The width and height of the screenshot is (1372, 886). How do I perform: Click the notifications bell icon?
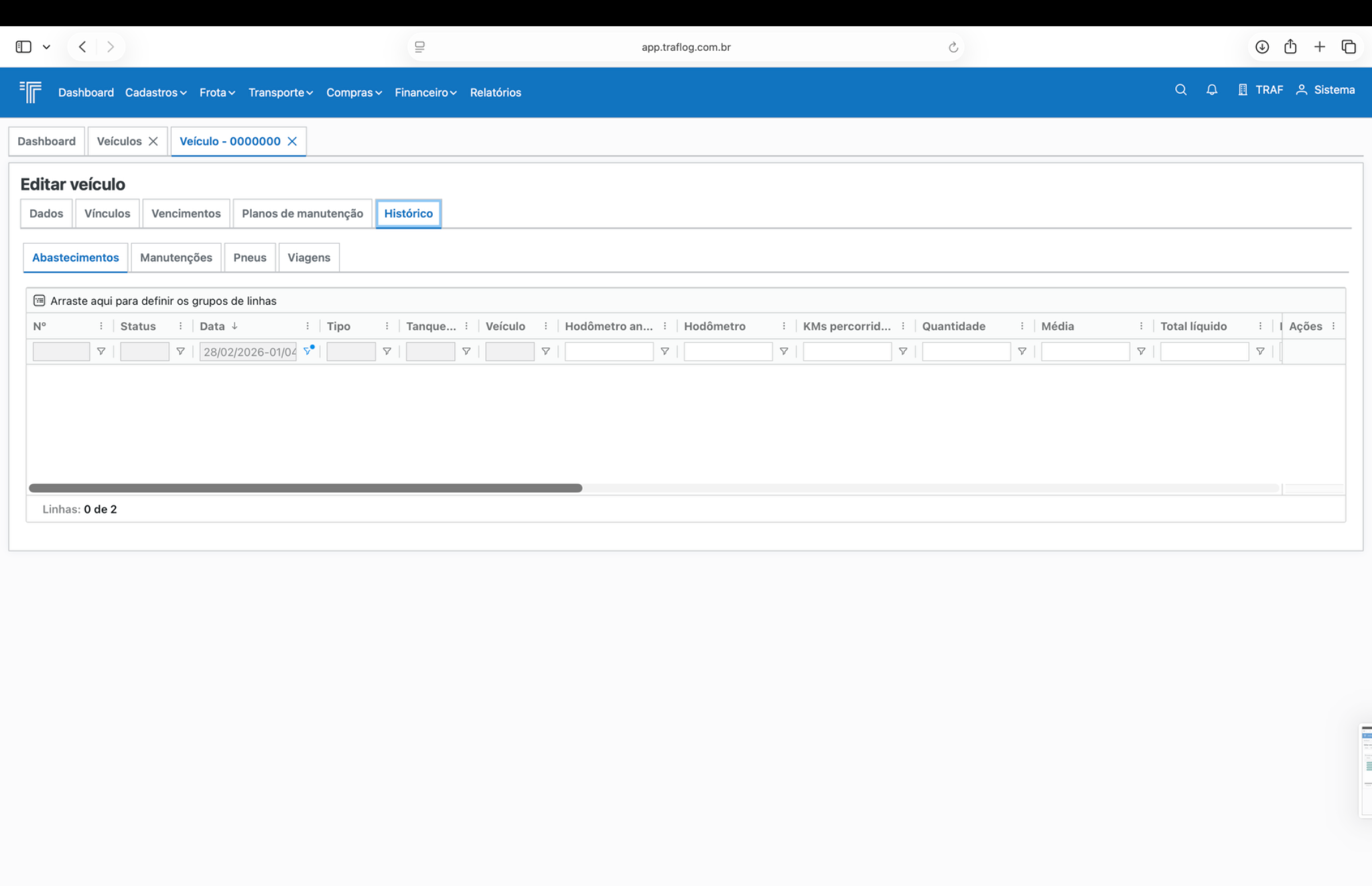(x=1211, y=90)
